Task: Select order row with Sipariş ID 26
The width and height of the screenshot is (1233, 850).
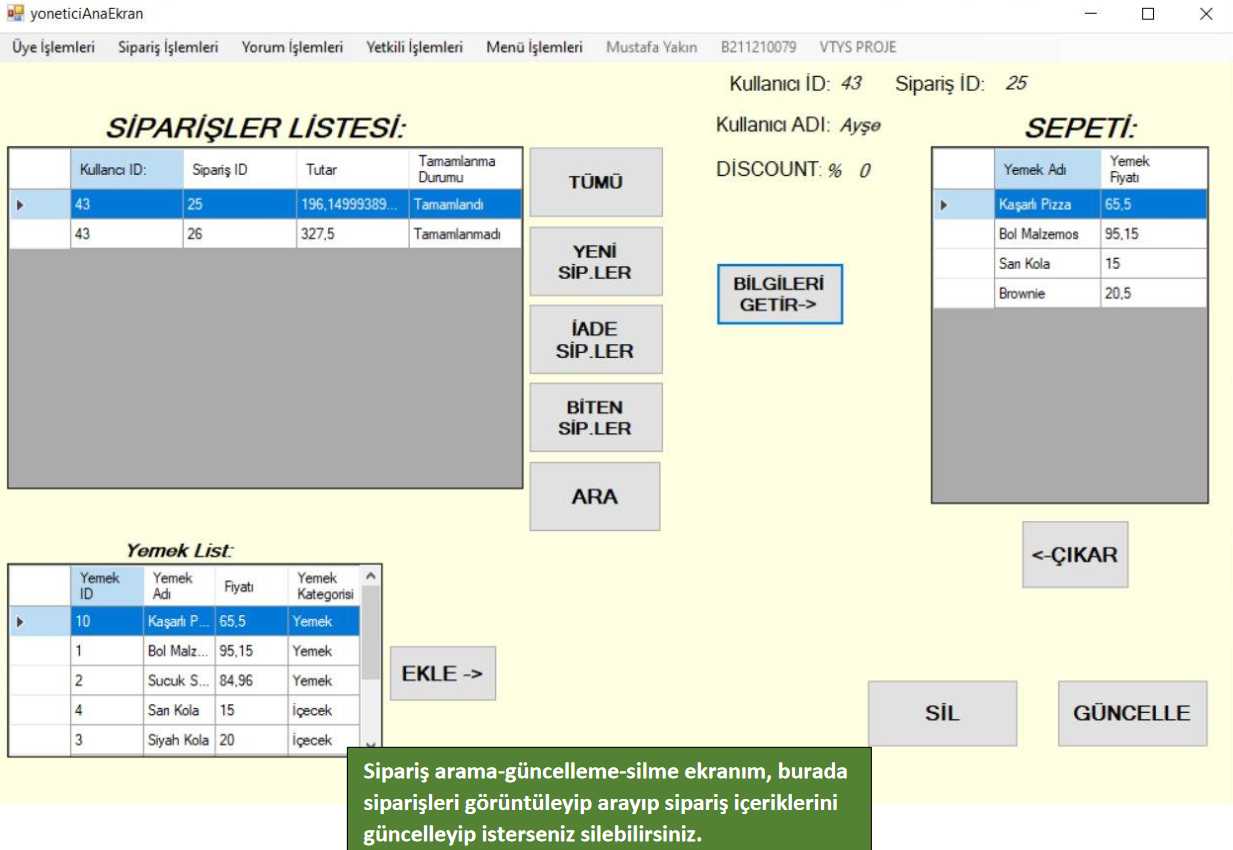Action: [x=239, y=234]
